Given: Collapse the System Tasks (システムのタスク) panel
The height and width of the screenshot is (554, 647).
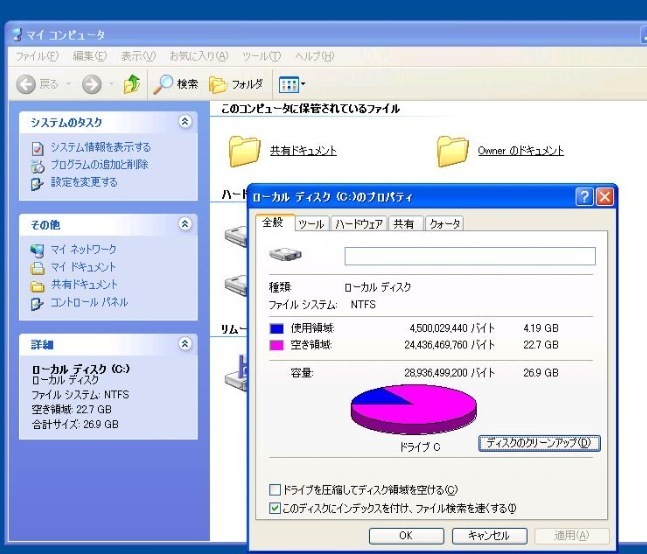Looking at the screenshot, I should tap(184, 121).
